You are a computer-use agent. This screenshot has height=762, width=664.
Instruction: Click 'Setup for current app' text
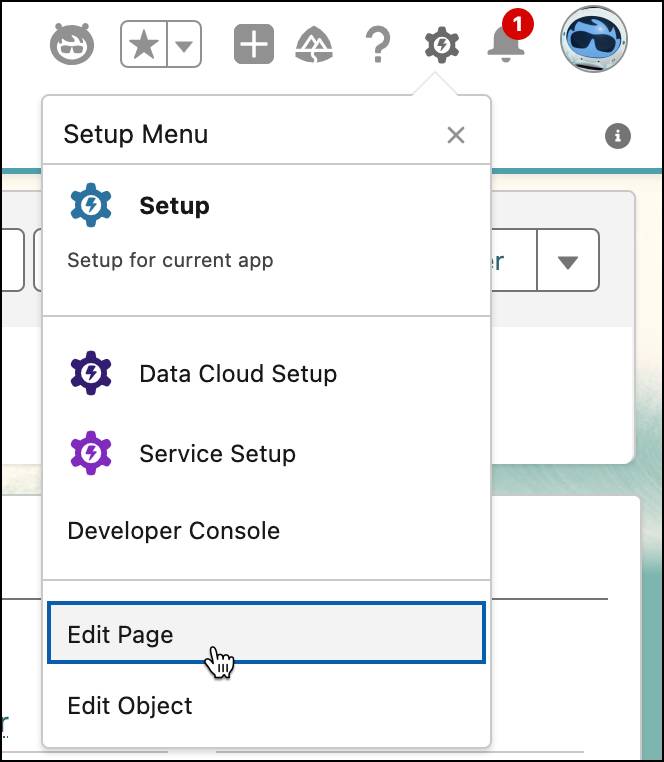click(170, 260)
